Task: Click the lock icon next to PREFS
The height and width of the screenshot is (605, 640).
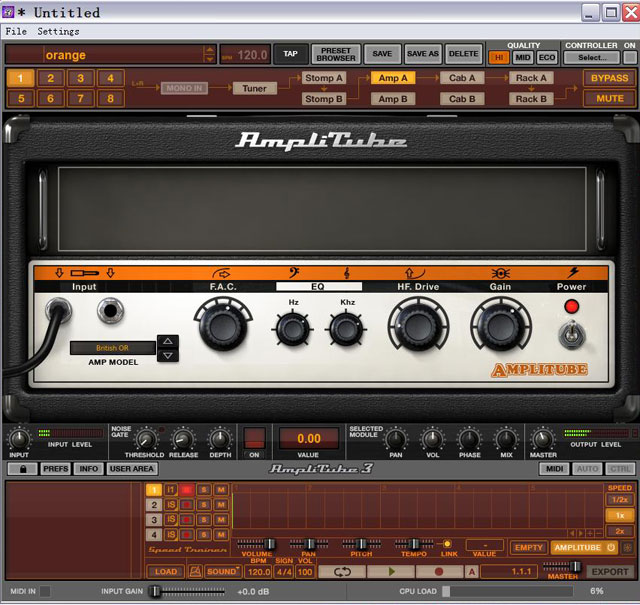Action: point(22,469)
